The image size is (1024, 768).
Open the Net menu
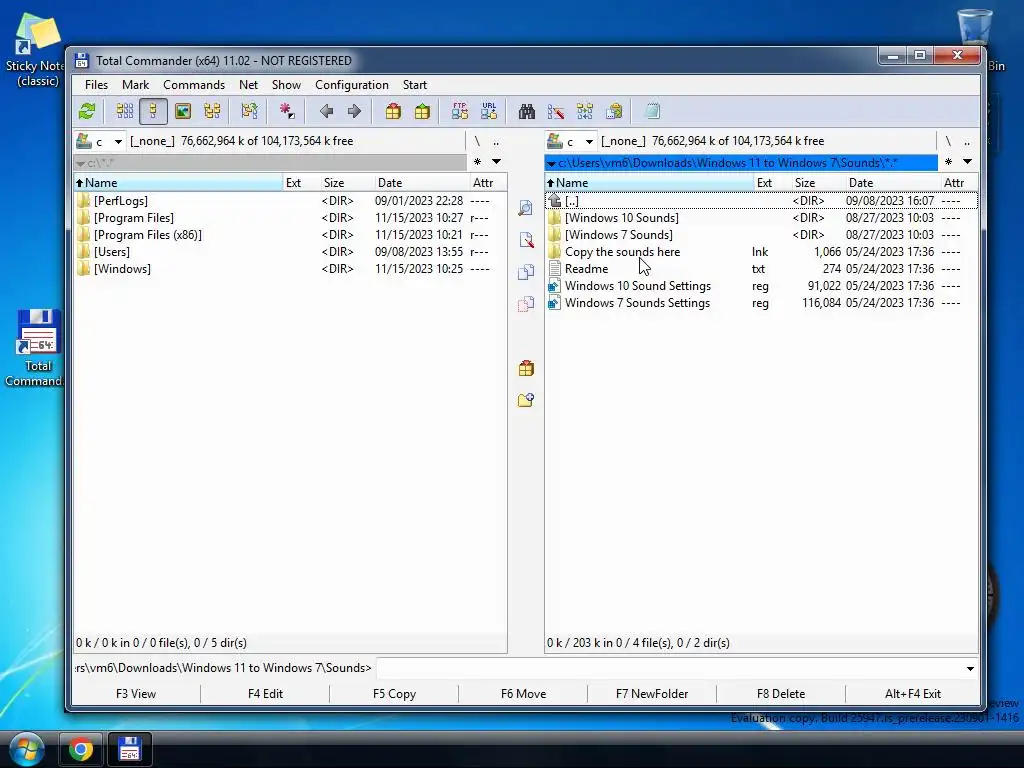pos(248,85)
